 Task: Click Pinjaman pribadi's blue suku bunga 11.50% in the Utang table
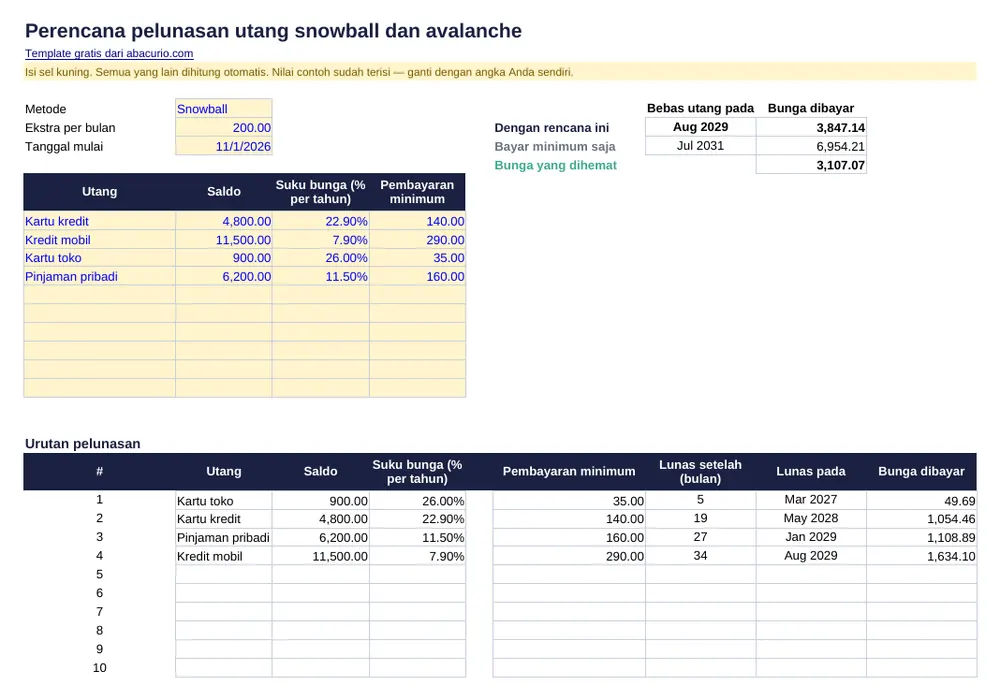pos(321,277)
